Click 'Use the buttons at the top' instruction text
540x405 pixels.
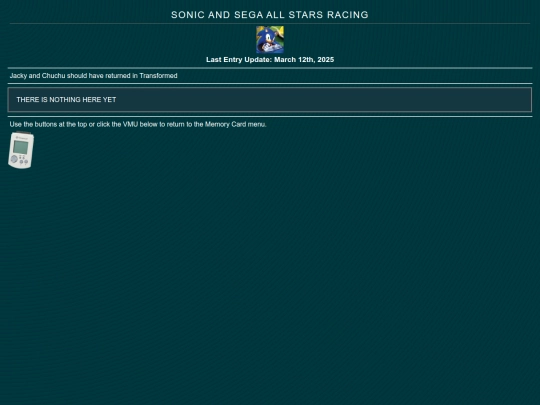tap(138, 124)
